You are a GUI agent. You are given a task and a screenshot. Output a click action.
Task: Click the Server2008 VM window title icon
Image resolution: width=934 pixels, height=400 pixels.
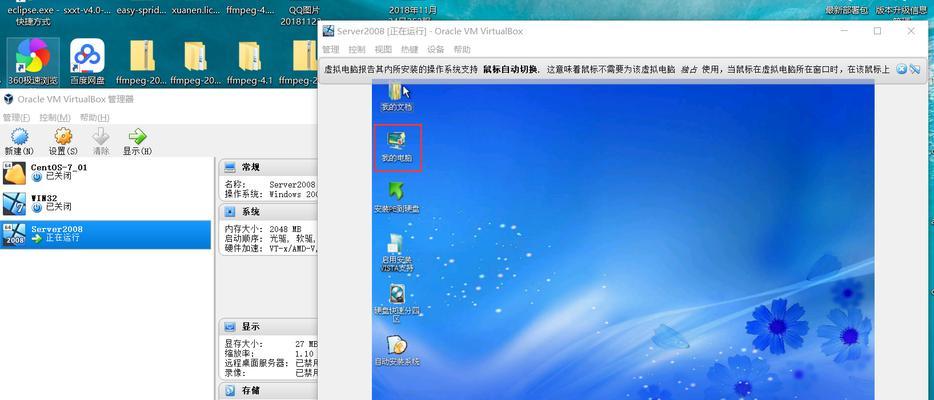[328, 31]
